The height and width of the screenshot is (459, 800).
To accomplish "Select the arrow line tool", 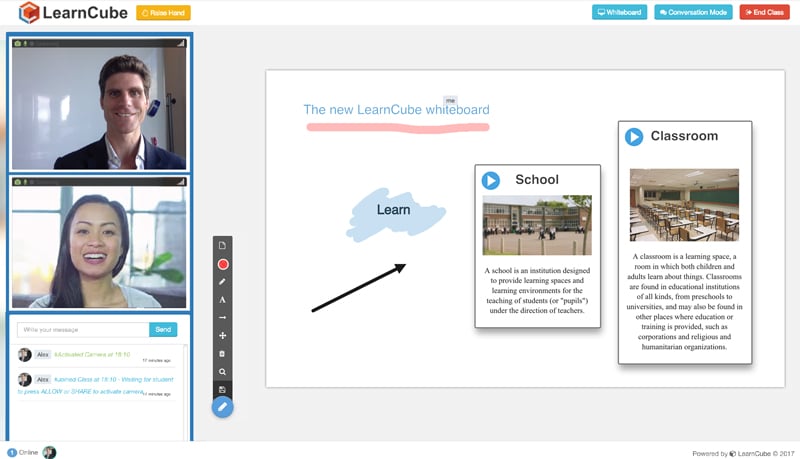I will point(222,317).
